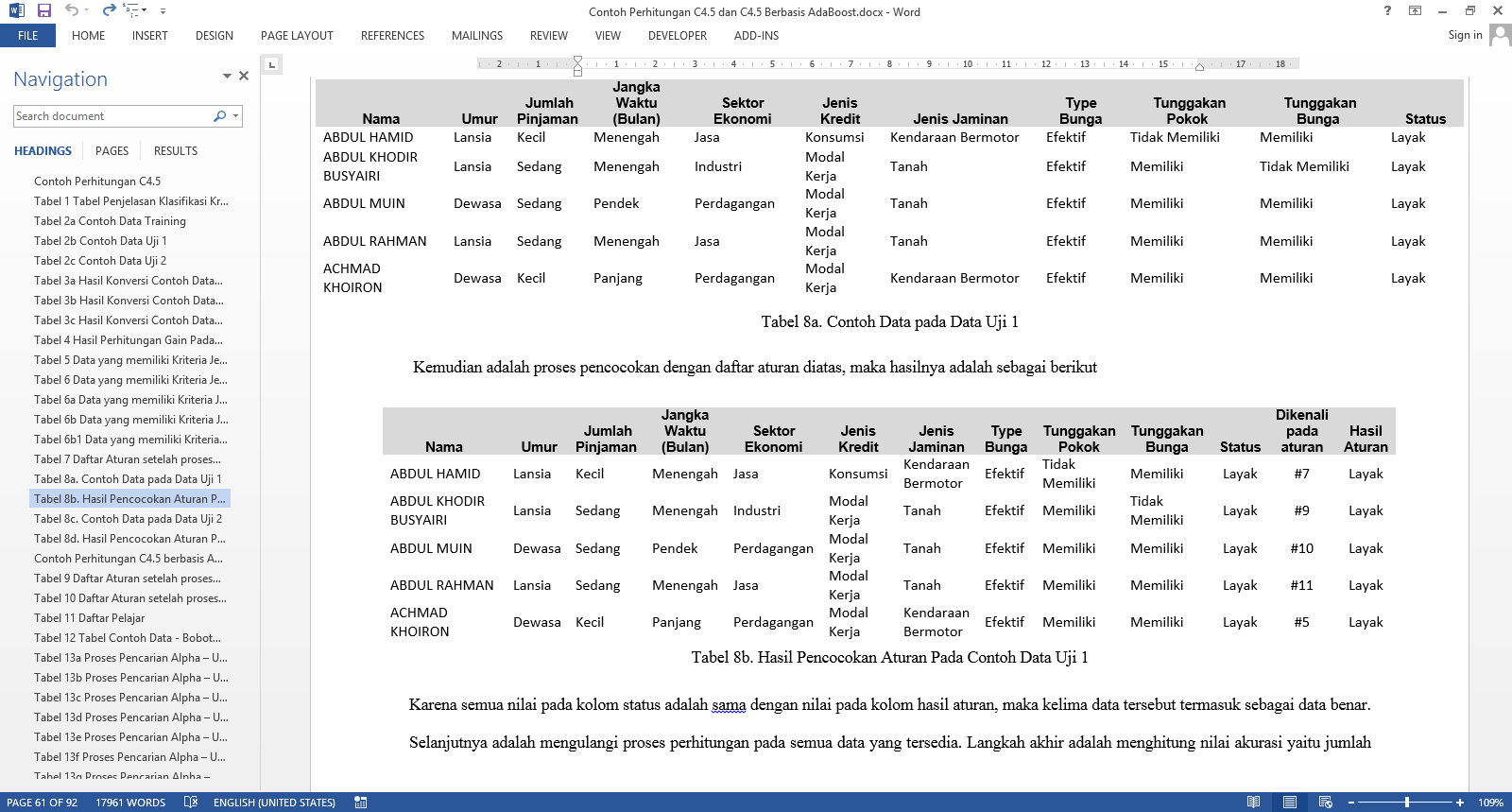
Task: Jump to heading Tabel 8c Contoh Data
Action: [x=128, y=519]
